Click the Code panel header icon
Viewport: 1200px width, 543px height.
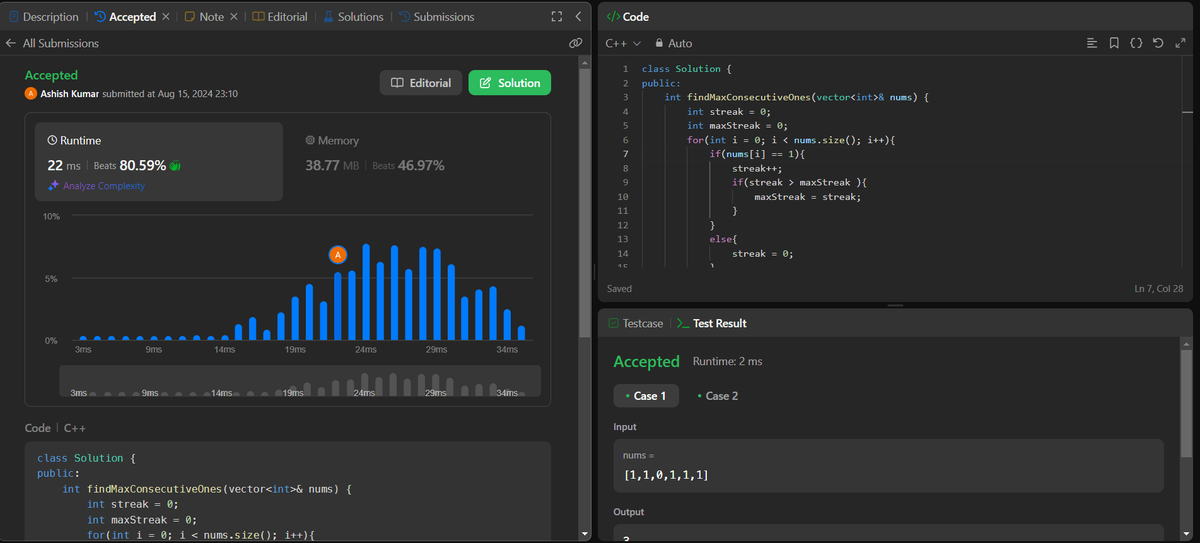coord(613,17)
